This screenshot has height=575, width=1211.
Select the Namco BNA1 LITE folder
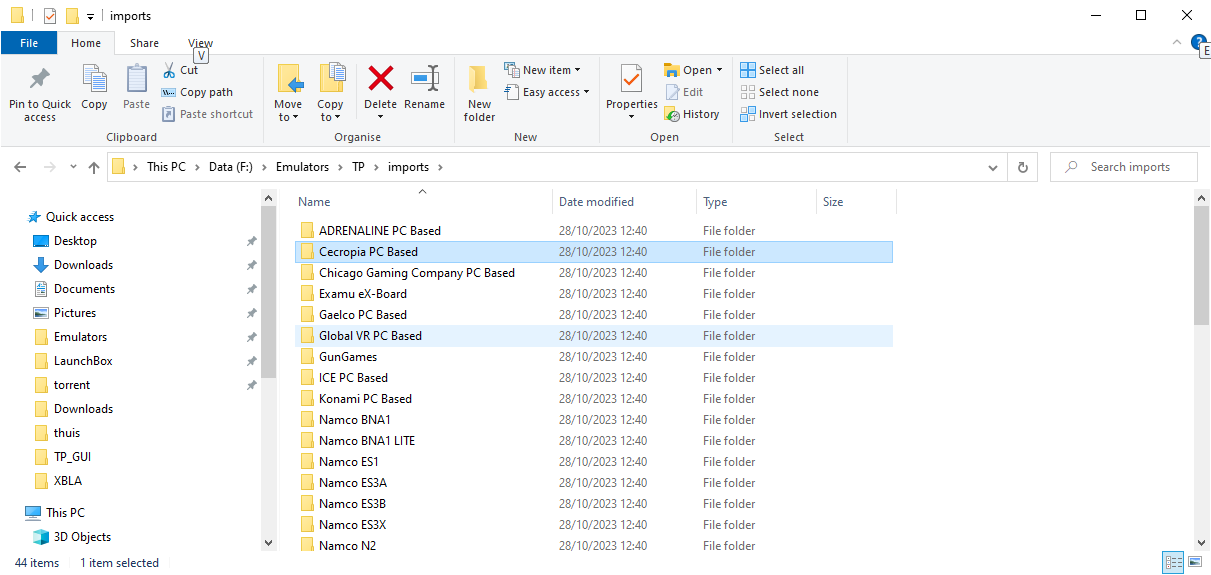[594, 441]
